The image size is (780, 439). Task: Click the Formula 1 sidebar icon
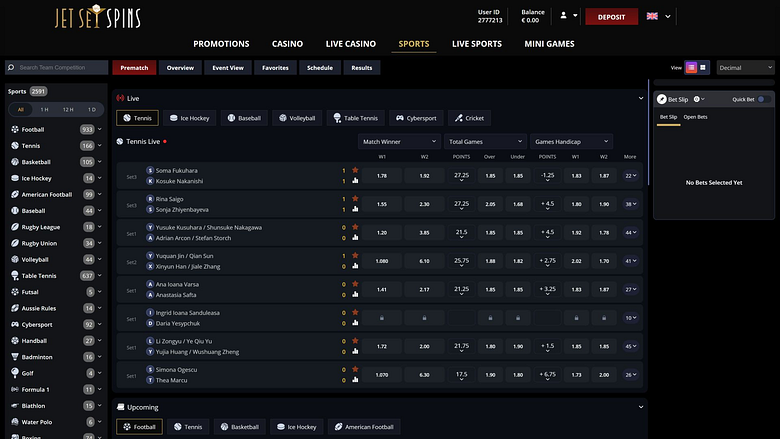[x=15, y=389]
